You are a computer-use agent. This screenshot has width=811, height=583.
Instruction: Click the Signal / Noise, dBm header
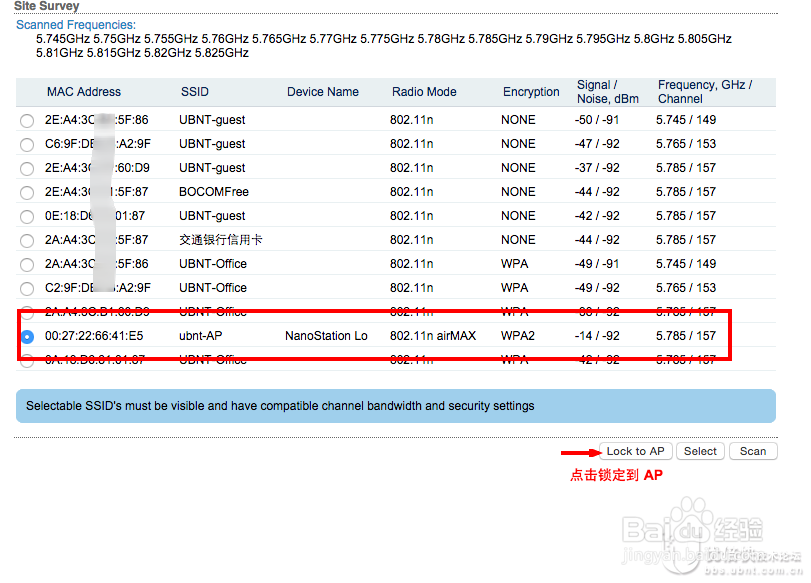coord(608,92)
